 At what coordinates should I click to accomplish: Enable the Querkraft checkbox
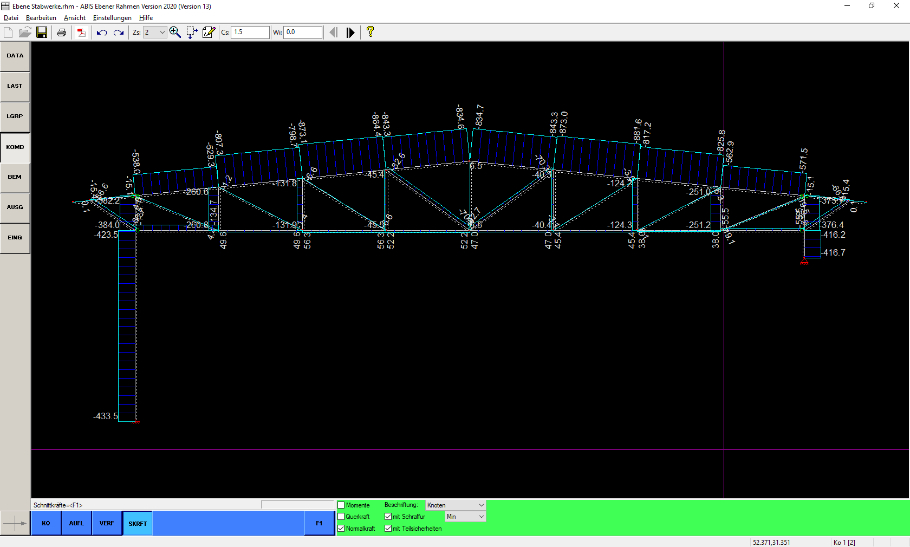point(341,517)
